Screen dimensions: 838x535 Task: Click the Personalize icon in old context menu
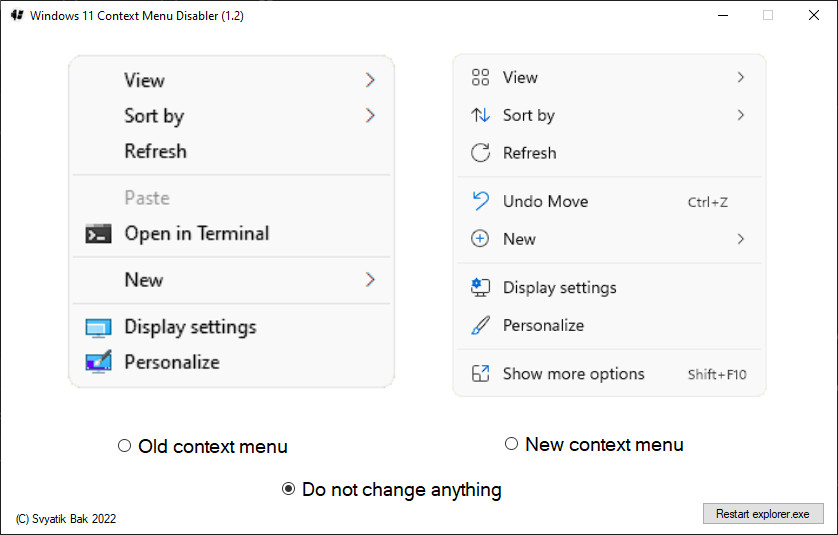tap(98, 362)
